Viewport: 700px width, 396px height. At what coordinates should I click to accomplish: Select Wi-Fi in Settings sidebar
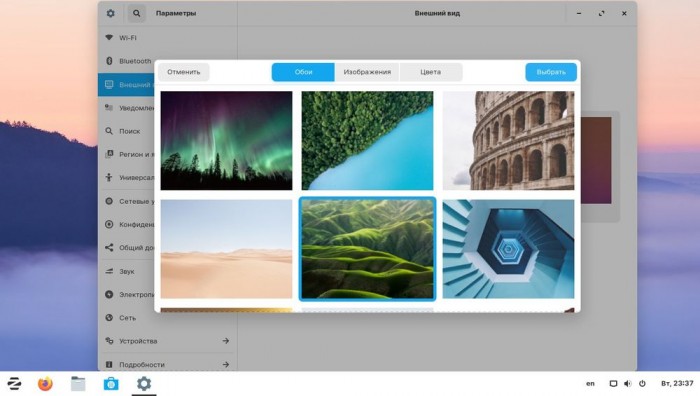point(167,38)
